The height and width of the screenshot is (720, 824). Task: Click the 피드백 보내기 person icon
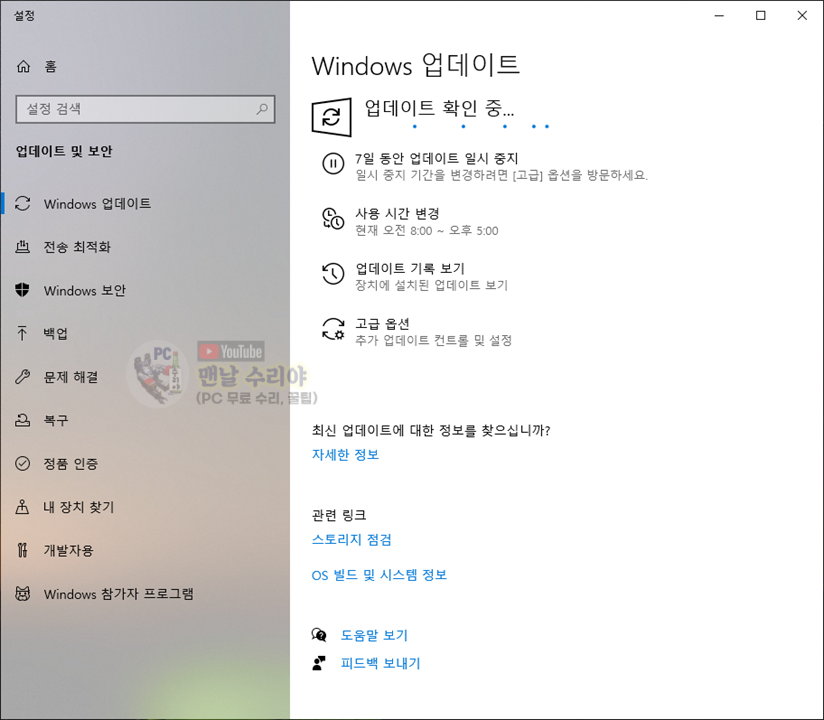pos(319,663)
